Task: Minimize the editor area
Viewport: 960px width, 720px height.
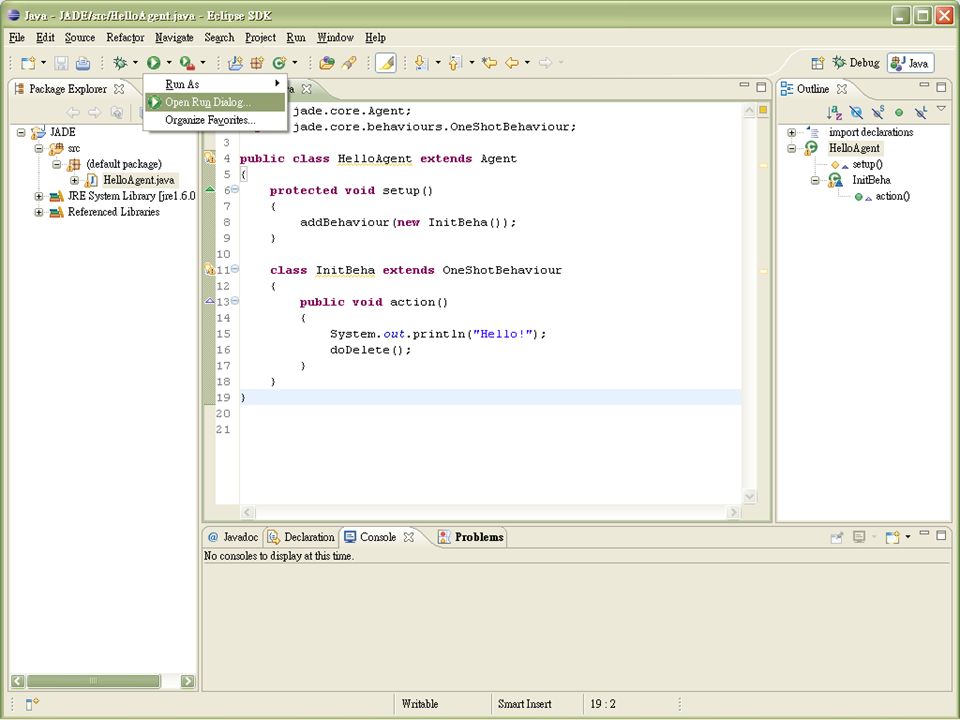Action: click(x=744, y=86)
